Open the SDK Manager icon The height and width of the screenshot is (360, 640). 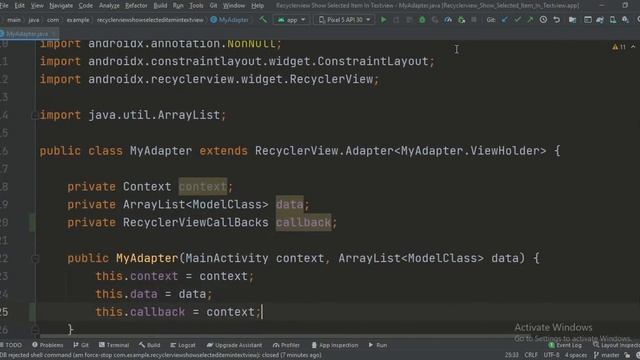[x=625, y=20]
